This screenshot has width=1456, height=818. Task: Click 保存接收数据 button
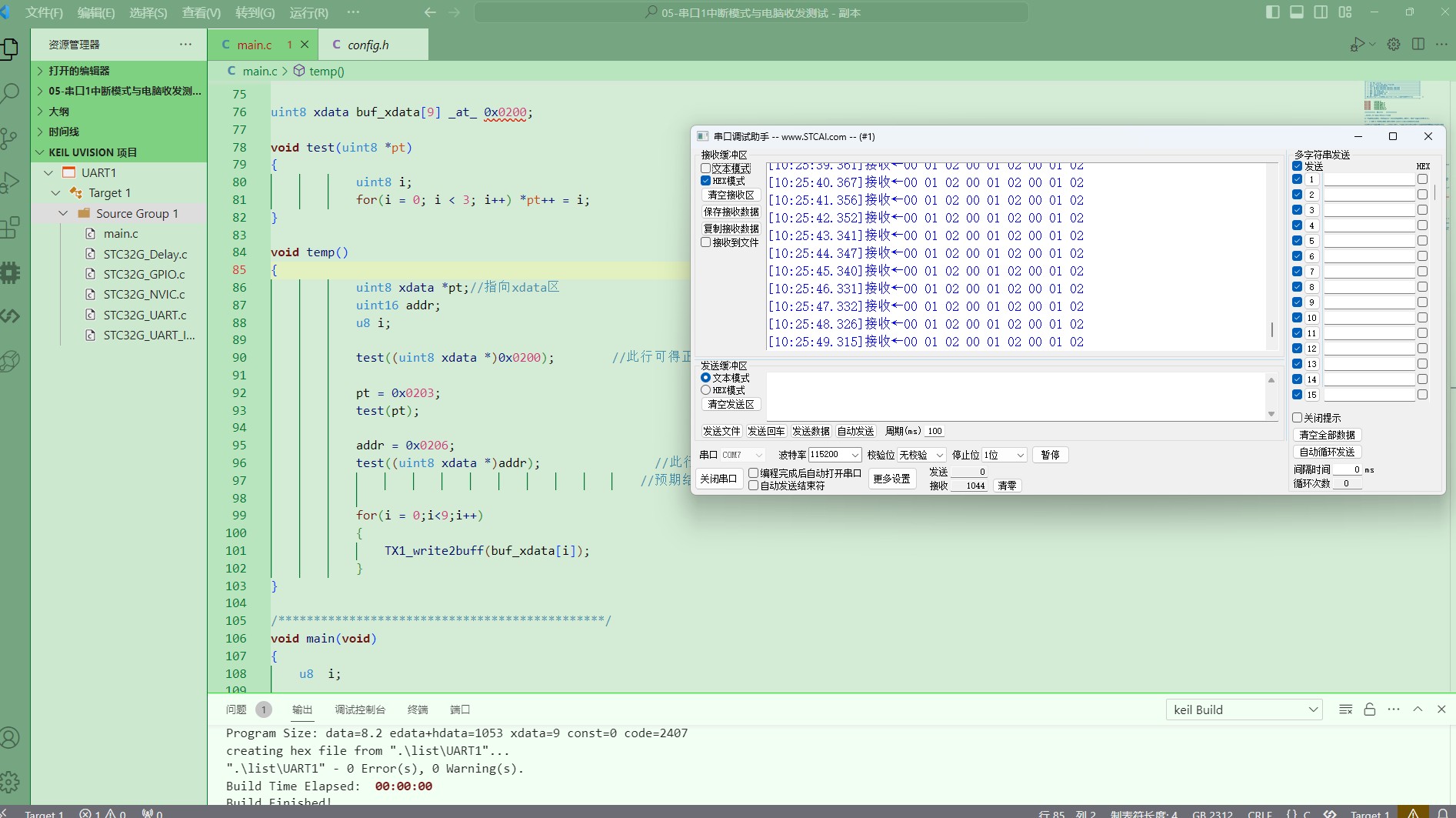click(x=731, y=212)
